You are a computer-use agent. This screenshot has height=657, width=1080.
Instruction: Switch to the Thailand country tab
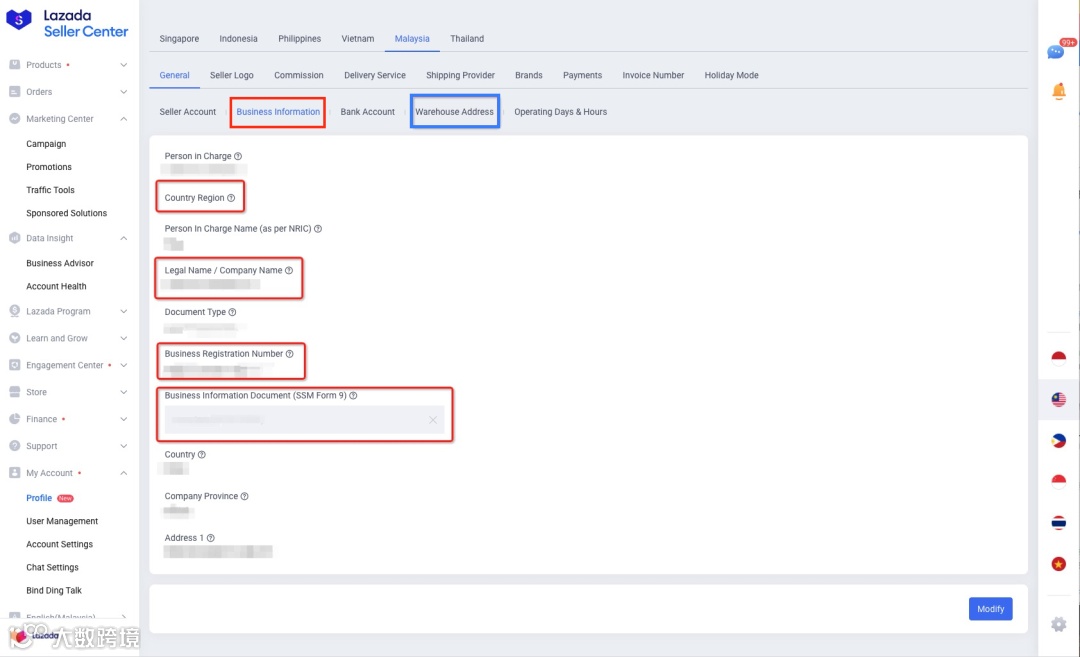click(x=467, y=39)
